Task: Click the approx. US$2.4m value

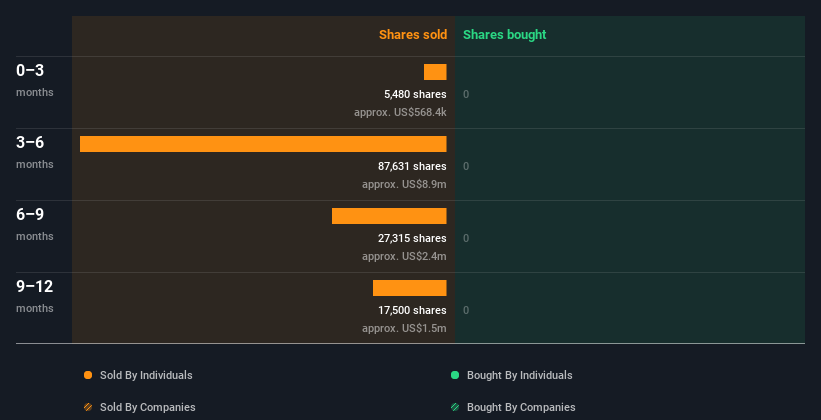Action: [404, 256]
